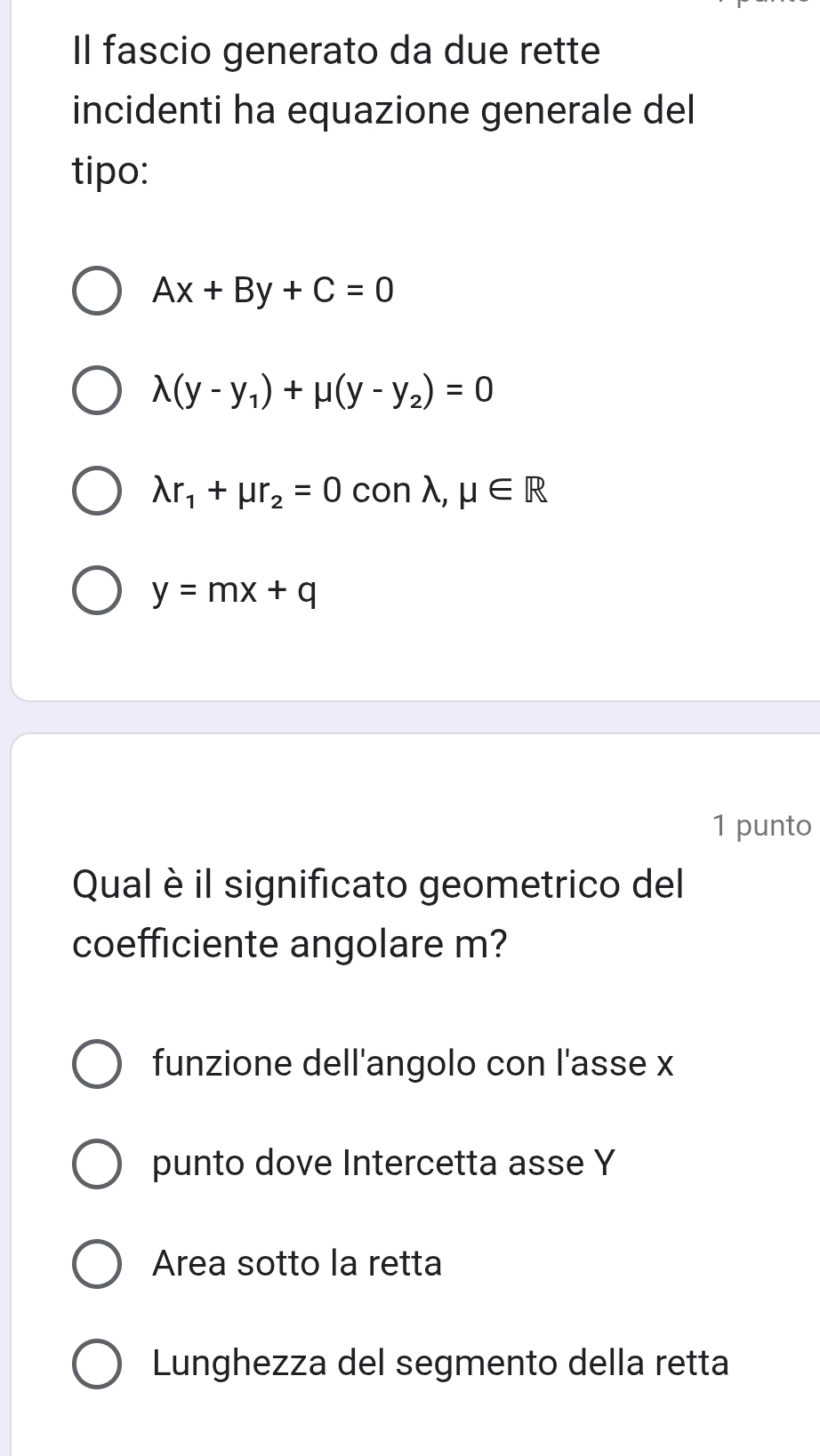This screenshot has height=1456, width=820.
Task: Click the option text y = mx + q
Action: click(235, 590)
